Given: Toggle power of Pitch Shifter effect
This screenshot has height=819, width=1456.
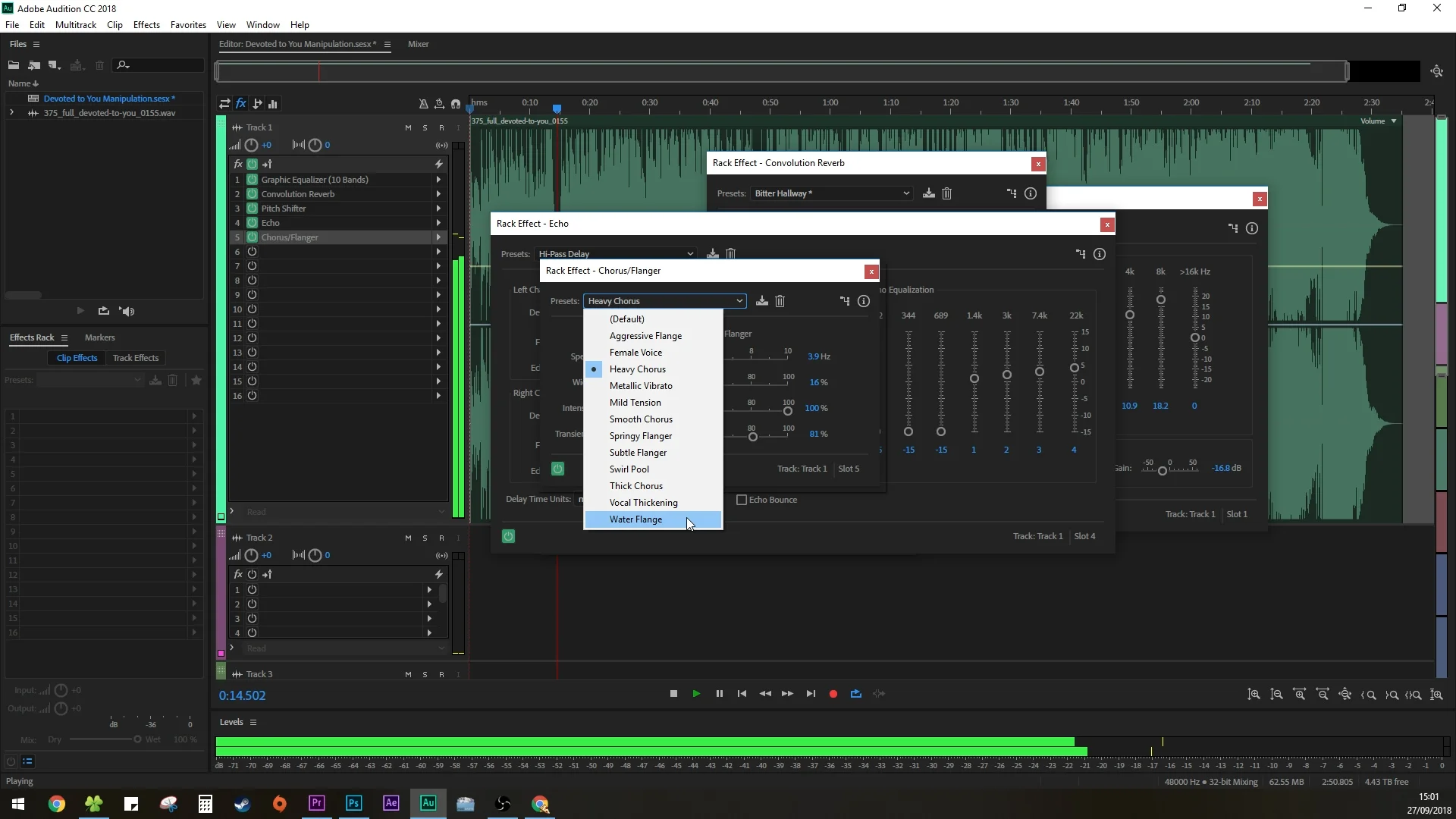Looking at the screenshot, I should pyautogui.click(x=253, y=209).
